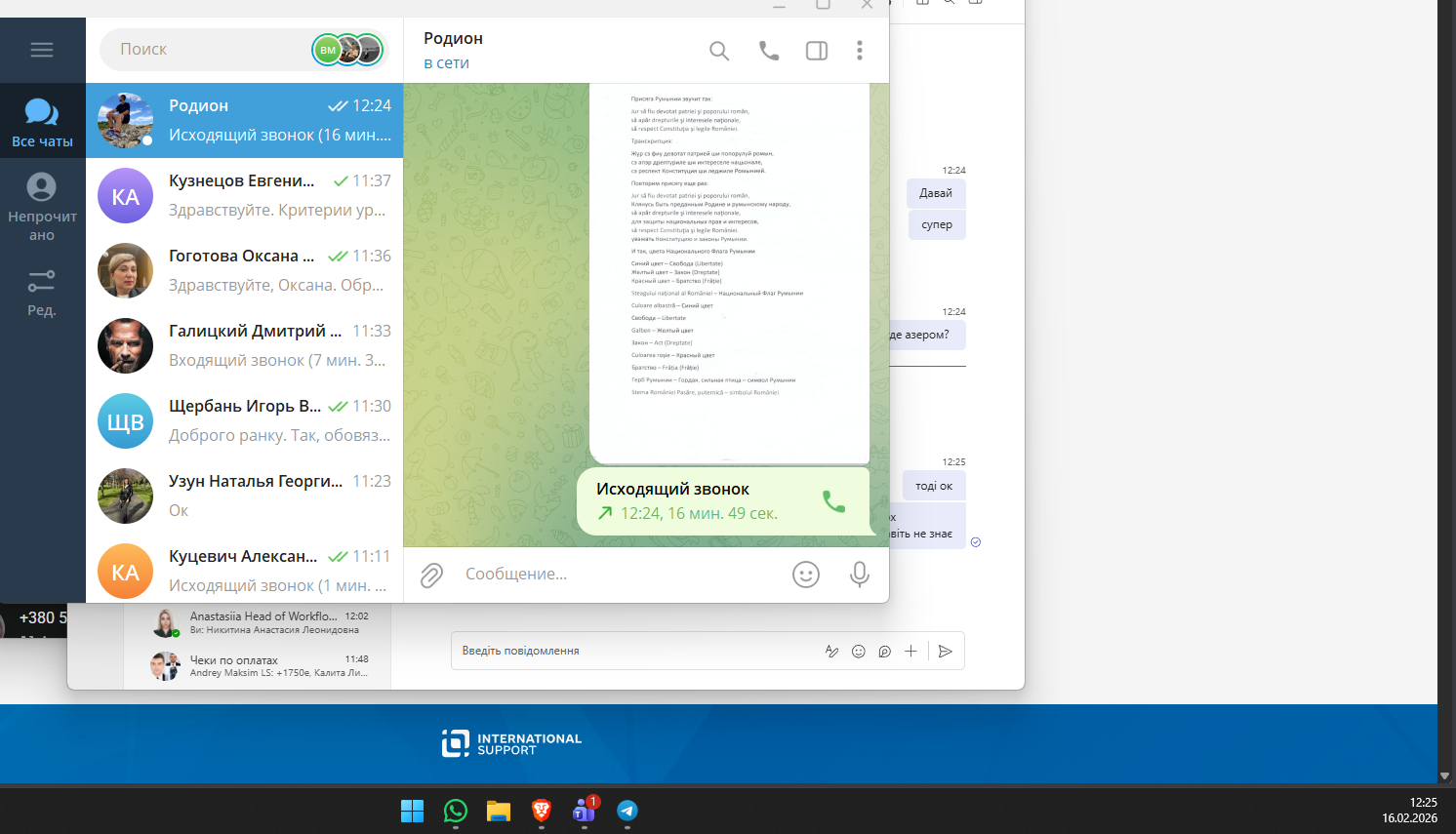The height and width of the screenshot is (834, 1456).
Task: Open WhatsApp from the taskbar
Action: [x=456, y=811]
